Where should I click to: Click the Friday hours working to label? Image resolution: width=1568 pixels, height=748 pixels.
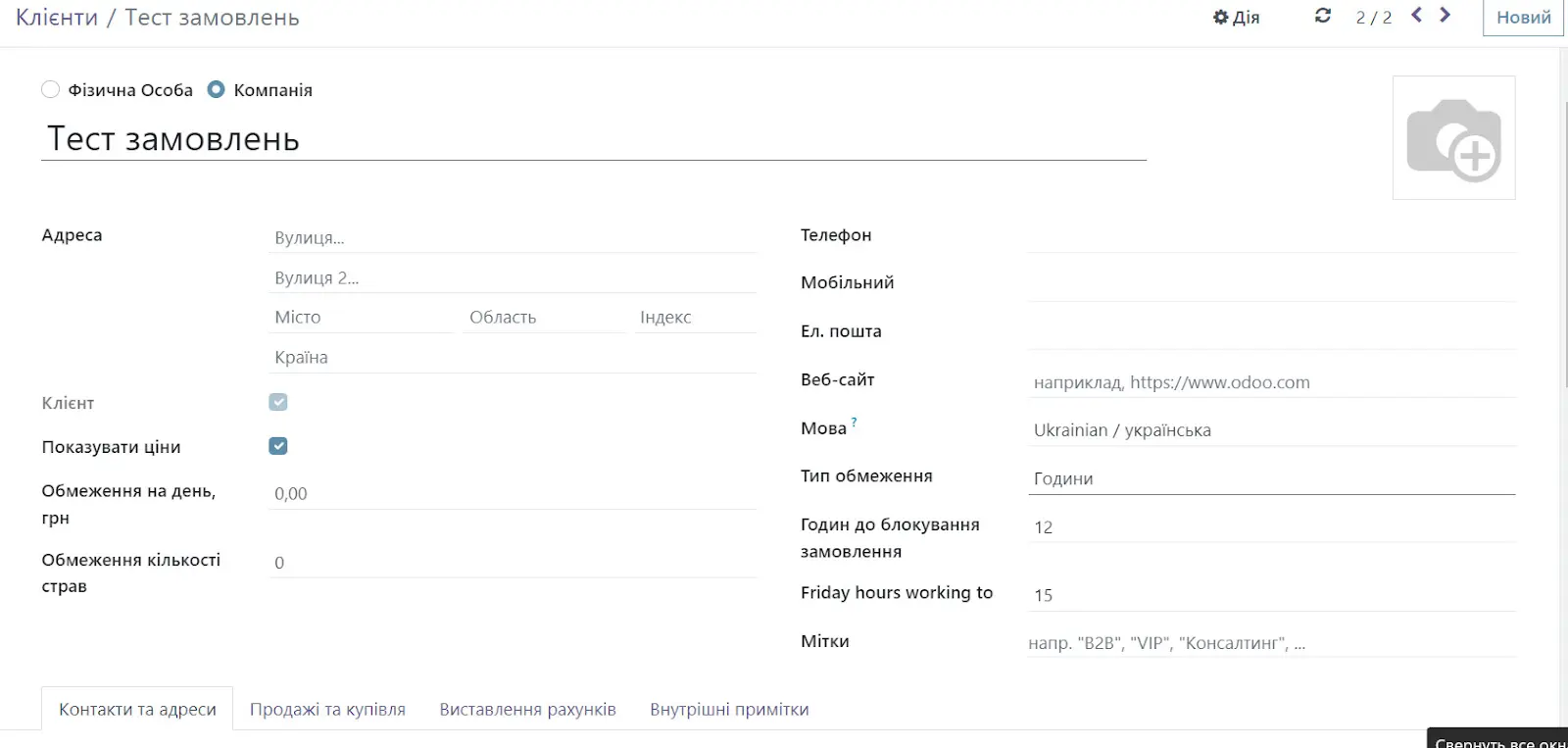click(897, 593)
